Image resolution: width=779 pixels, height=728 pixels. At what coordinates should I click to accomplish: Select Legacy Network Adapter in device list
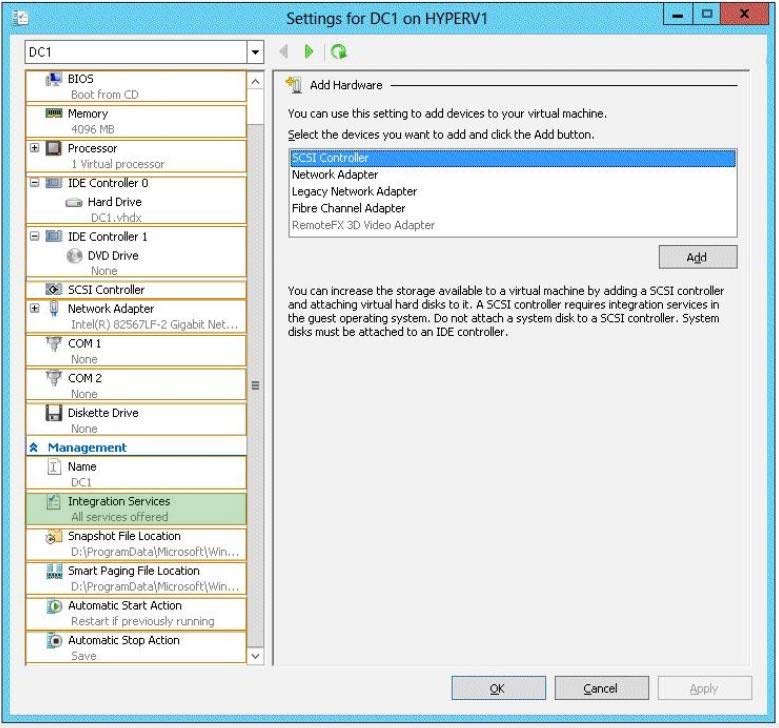(513, 192)
